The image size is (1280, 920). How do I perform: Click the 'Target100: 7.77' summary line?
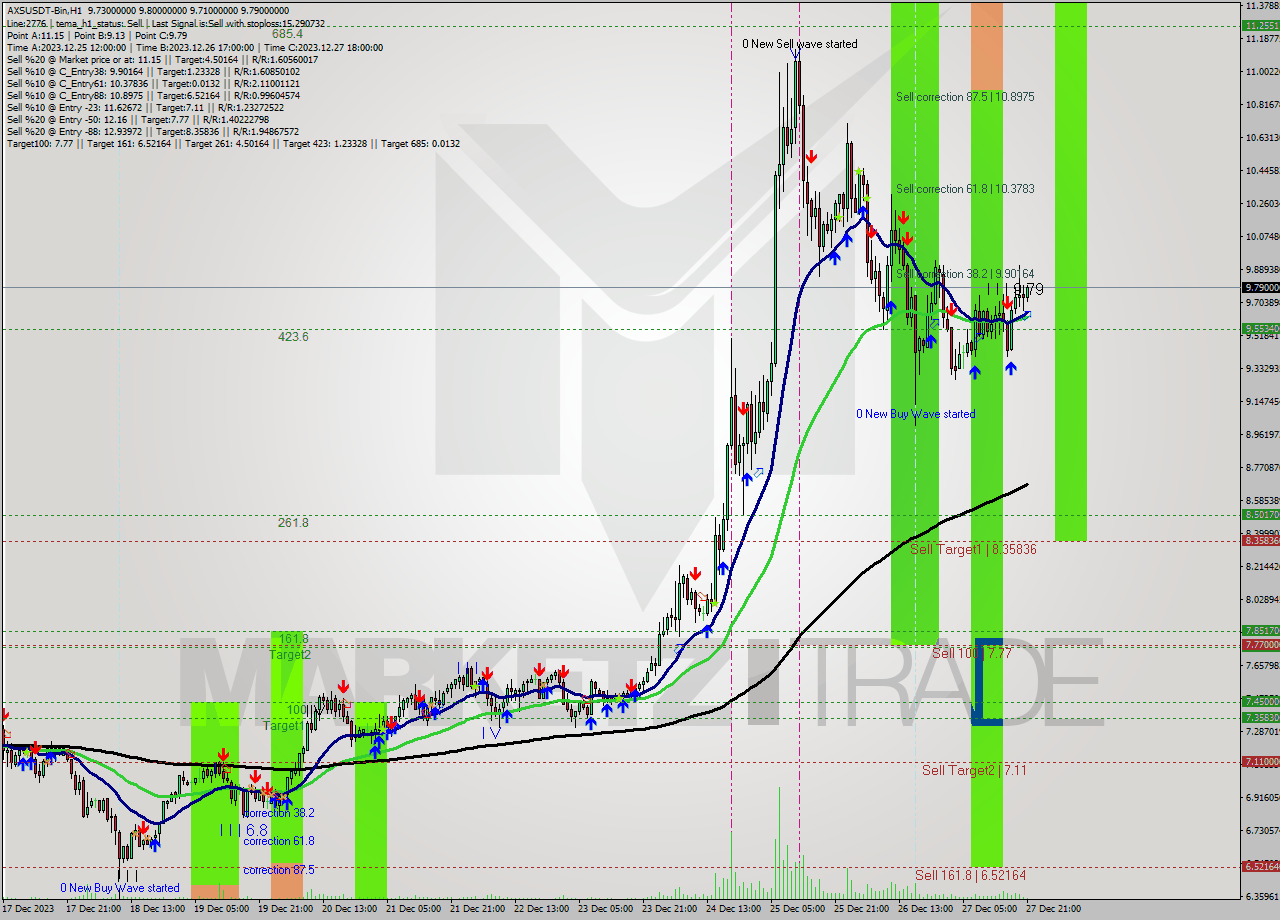[234, 144]
